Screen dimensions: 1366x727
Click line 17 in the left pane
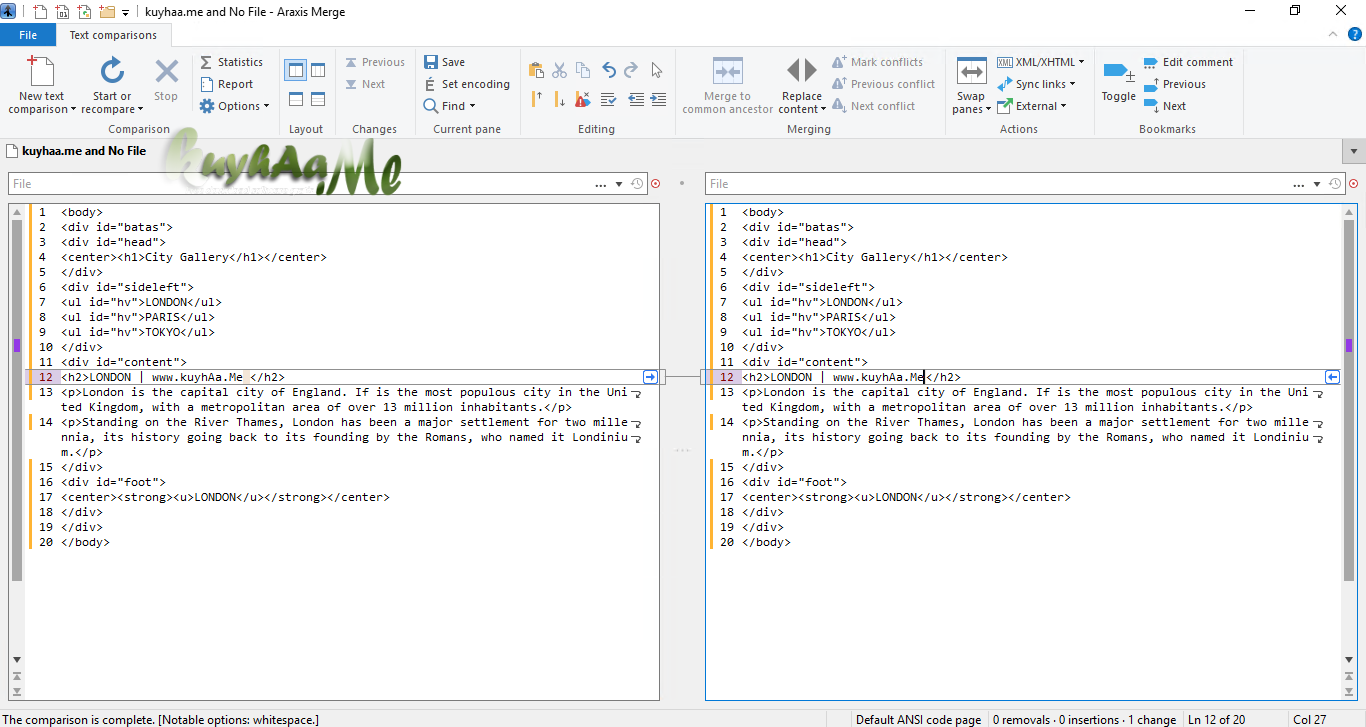click(225, 497)
